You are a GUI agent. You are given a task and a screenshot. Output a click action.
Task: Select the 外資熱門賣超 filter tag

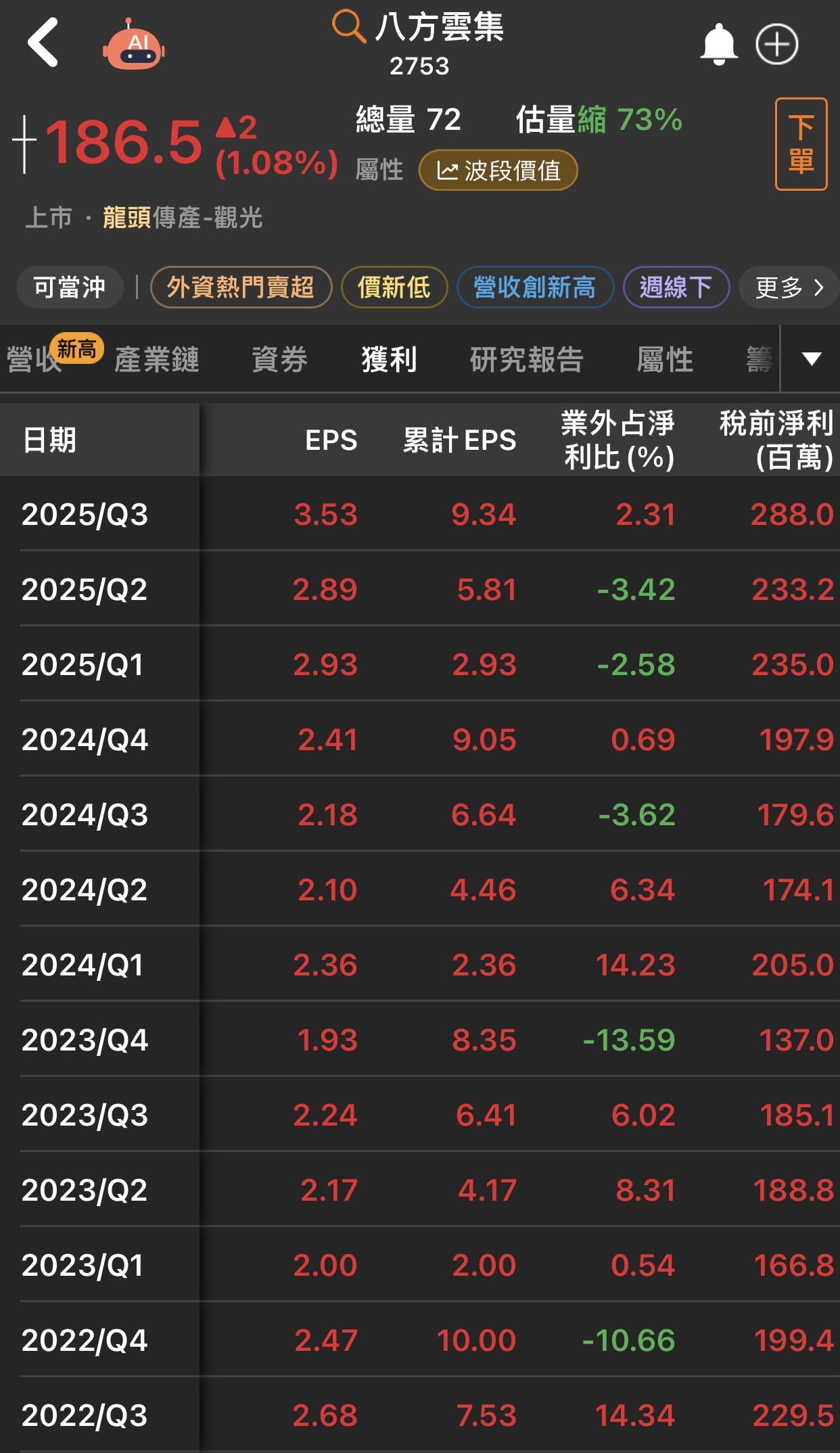241,287
